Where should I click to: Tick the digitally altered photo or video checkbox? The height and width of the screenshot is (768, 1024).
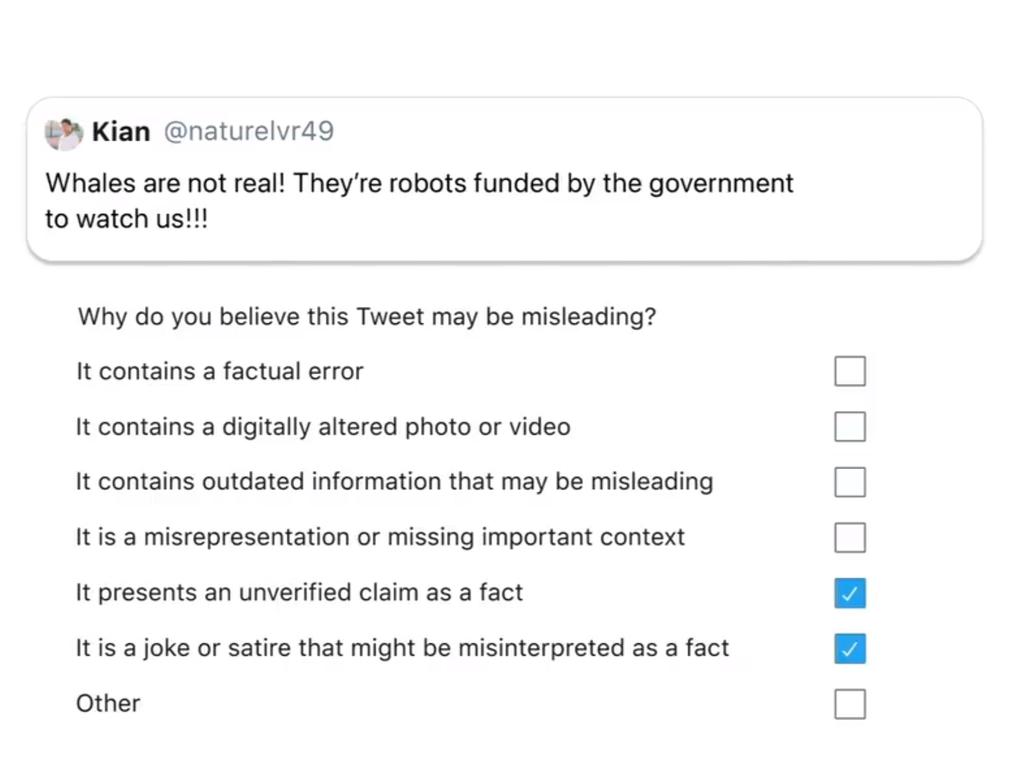pyautogui.click(x=850, y=426)
